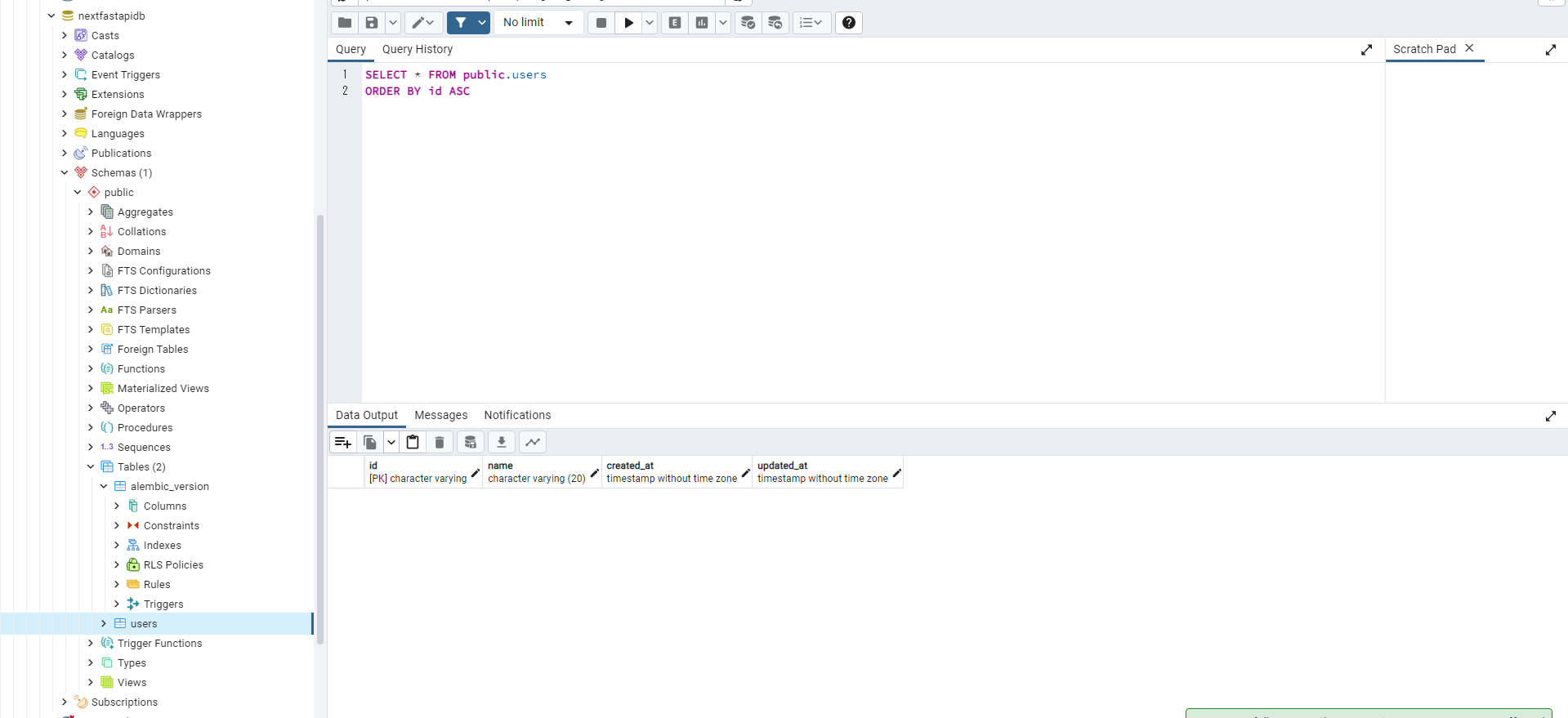The width and height of the screenshot is (1568, 718).
Task: Paste rows into results grid
Action: click(x=413, y=442)
